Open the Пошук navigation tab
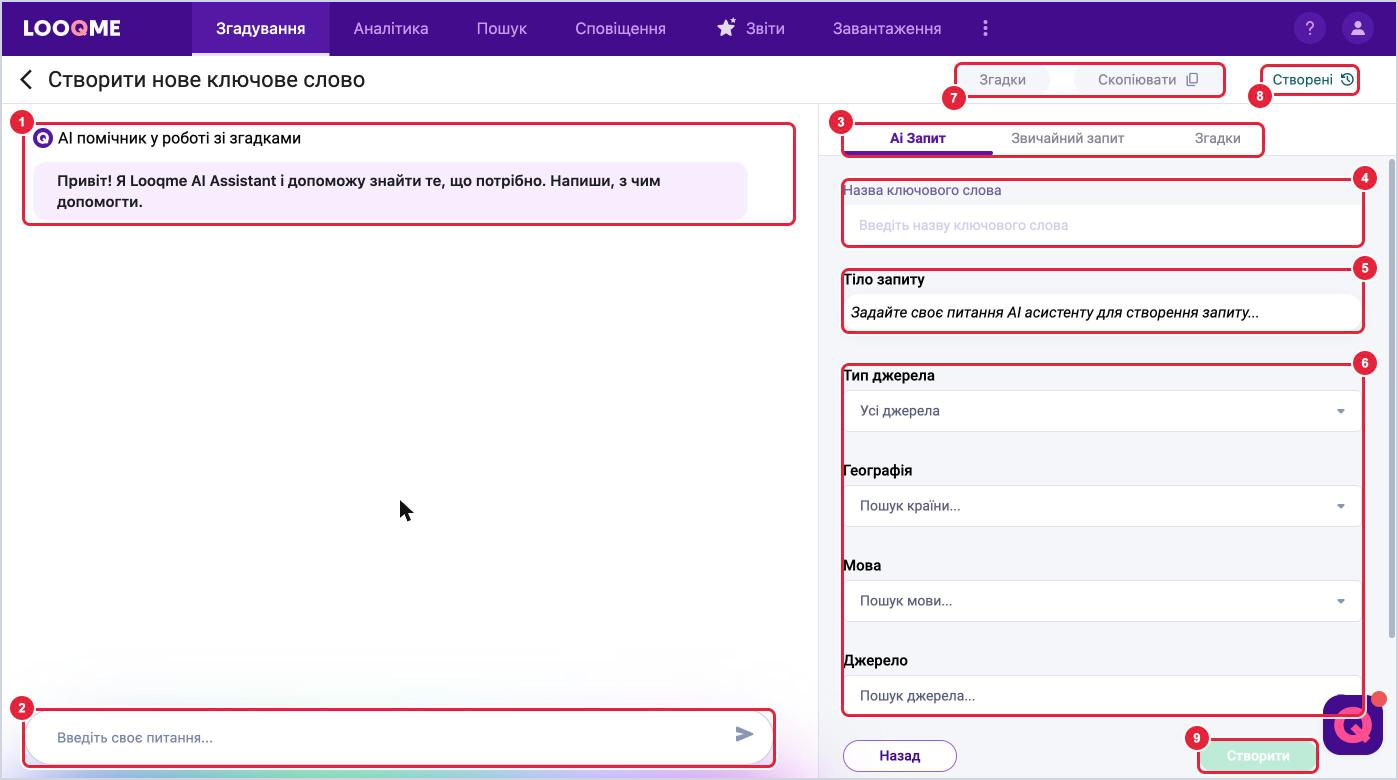Screen dimensions: 1398x780 click(x=502, y=28)
